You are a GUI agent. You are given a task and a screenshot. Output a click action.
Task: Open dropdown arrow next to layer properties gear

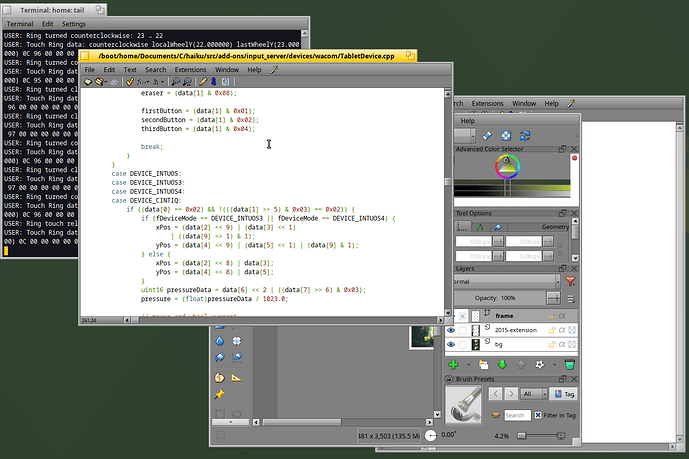(555, 365)
